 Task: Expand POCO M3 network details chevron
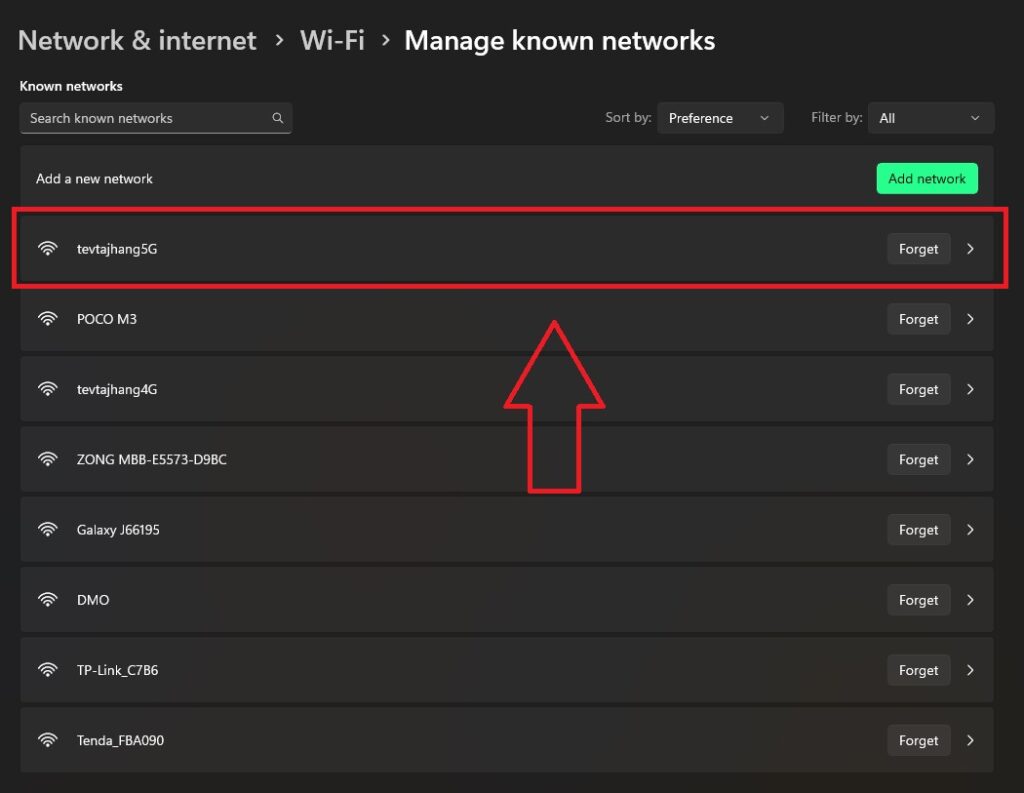tap(970, 319)
